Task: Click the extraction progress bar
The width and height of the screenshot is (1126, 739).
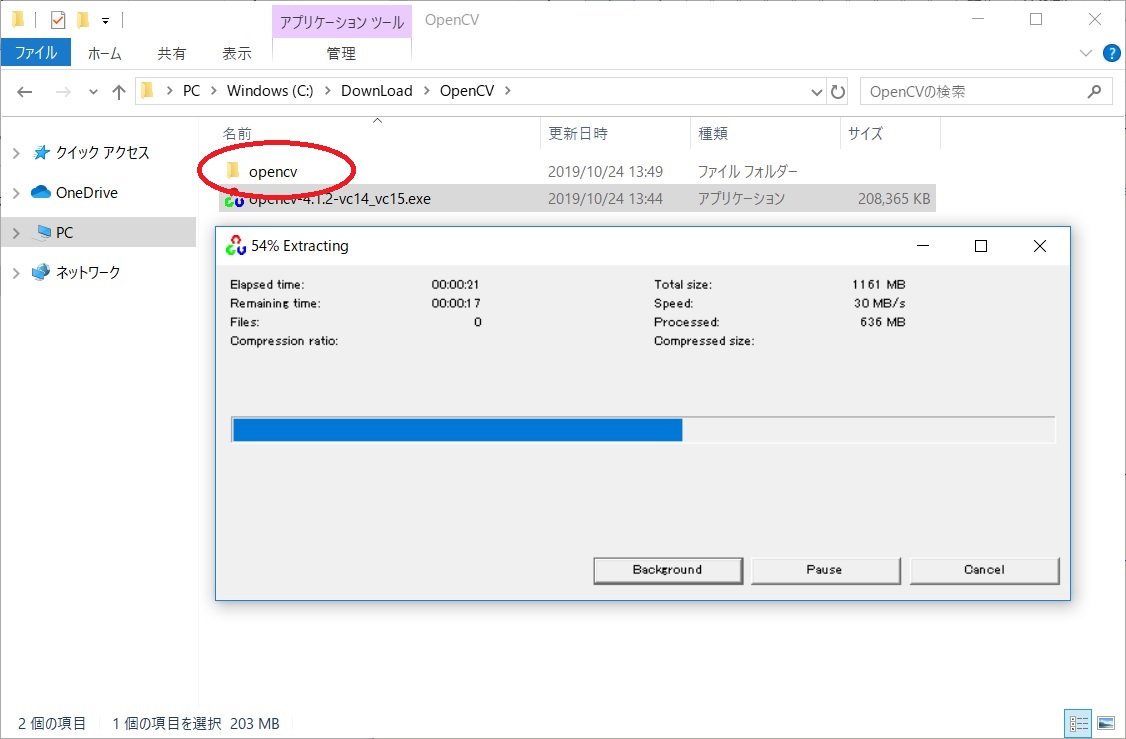Action: [643, 429]
